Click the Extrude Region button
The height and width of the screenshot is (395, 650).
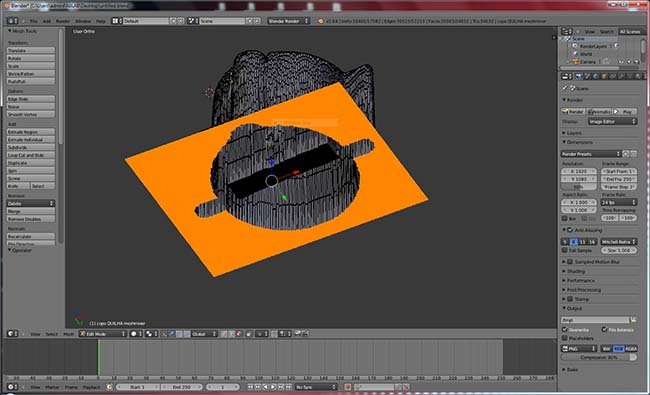31,132
